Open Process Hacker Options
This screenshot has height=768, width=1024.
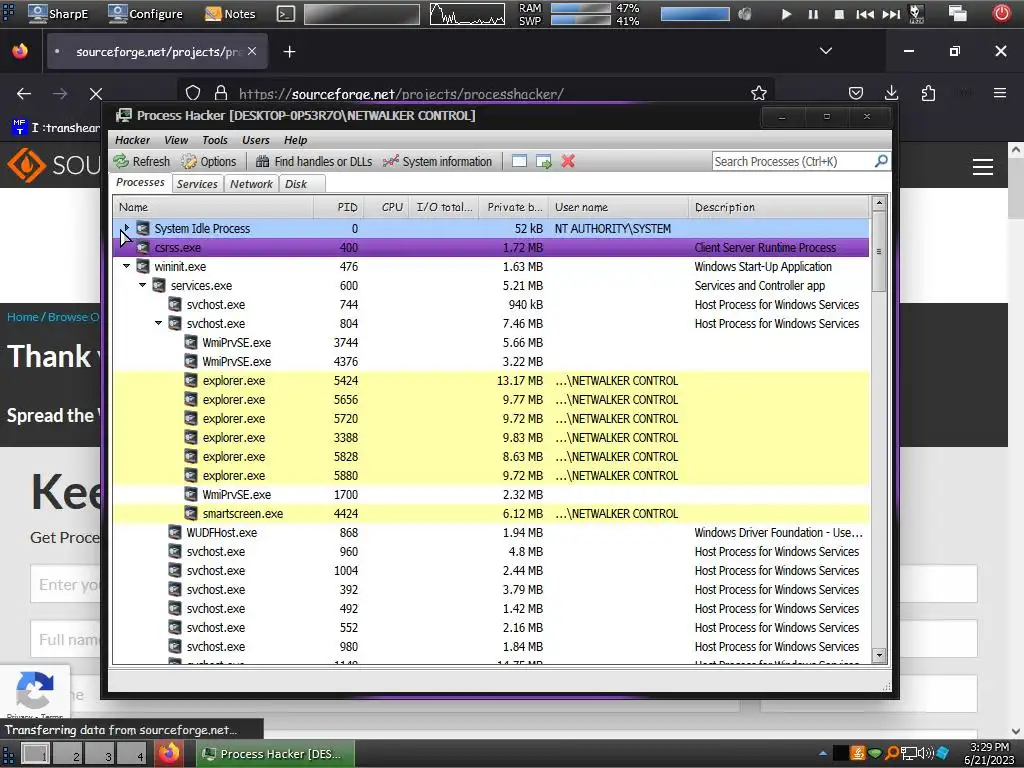click(x=208, y=161)
